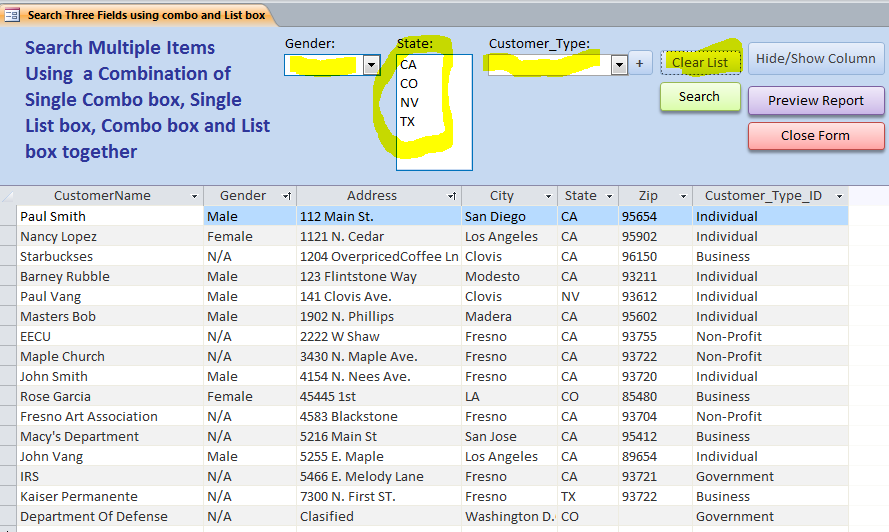The image size is (889, 532).
Task: Click the '123 Flintstone Way' address cell
Action: coord(379,276)
